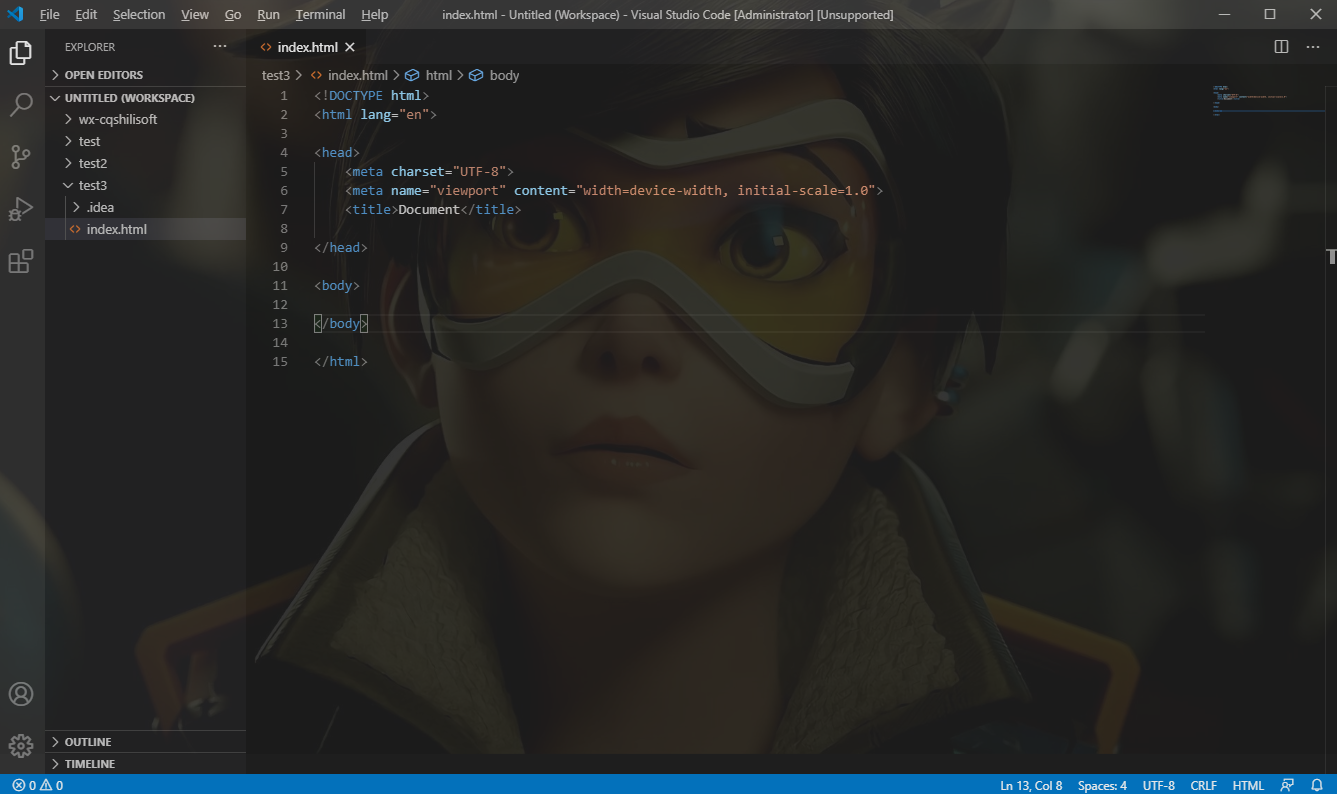Click line number 7 in gutter
The image size is (1337, 794).
[284, 210]
